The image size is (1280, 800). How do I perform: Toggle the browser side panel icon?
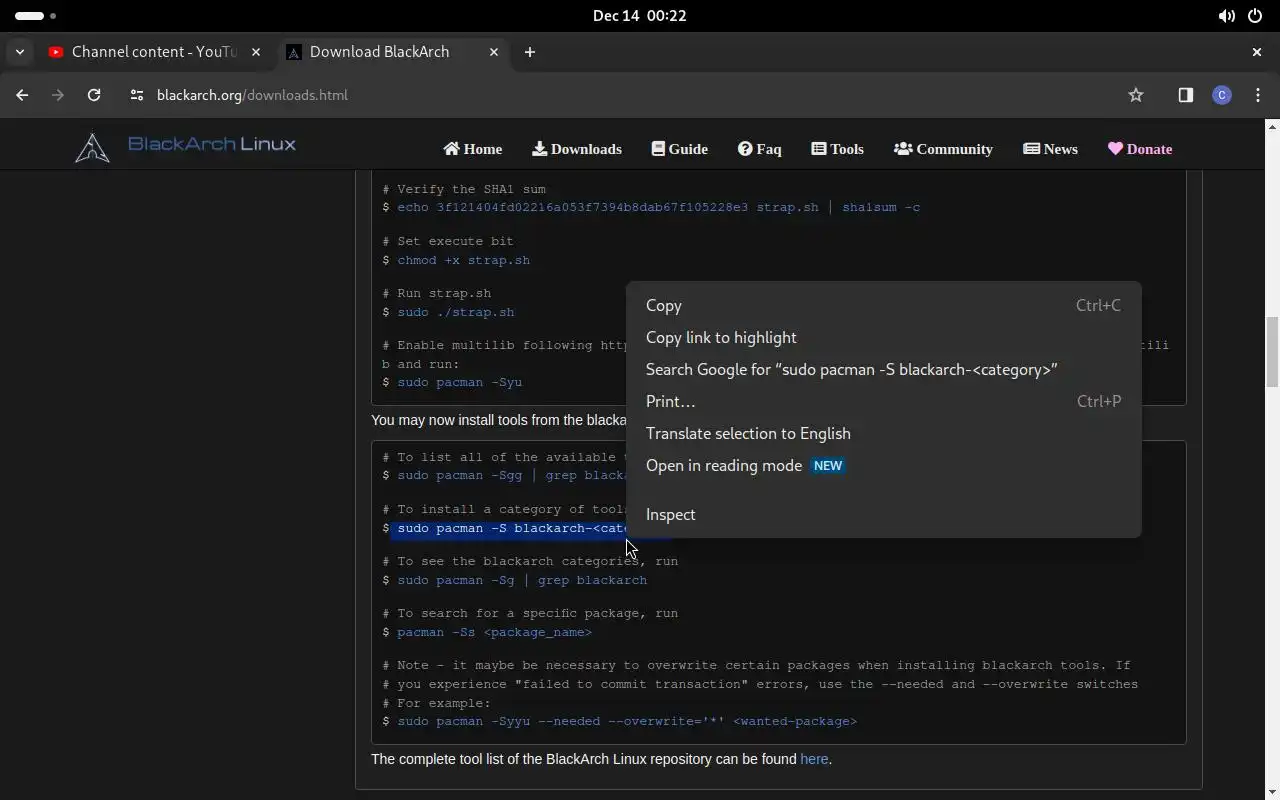pos(1186,95)
